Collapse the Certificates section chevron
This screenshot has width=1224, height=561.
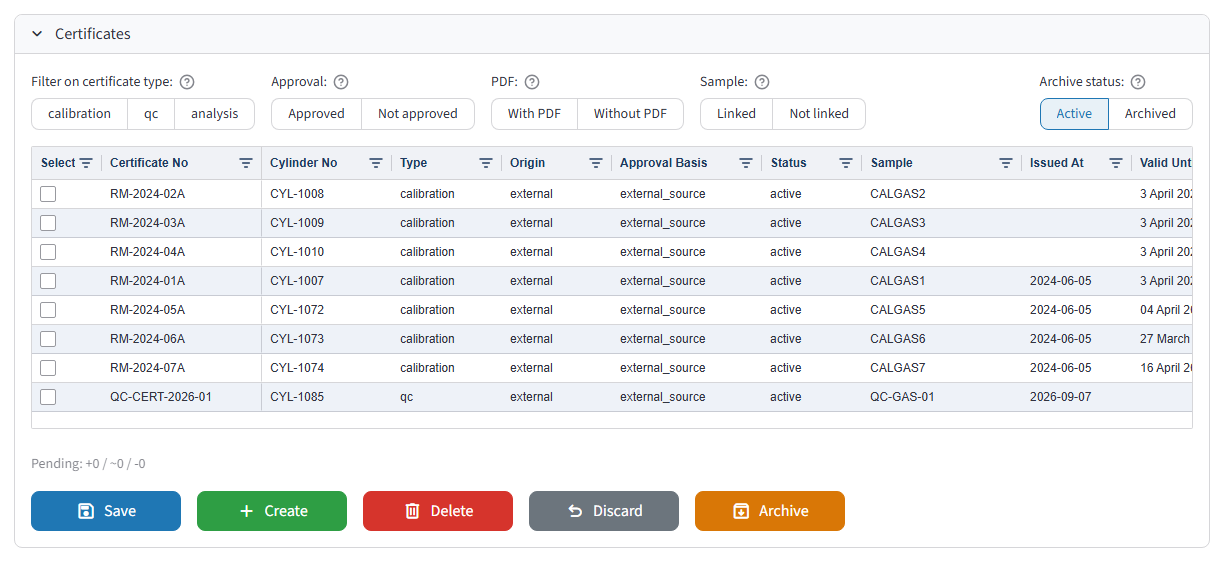point(37,34)
